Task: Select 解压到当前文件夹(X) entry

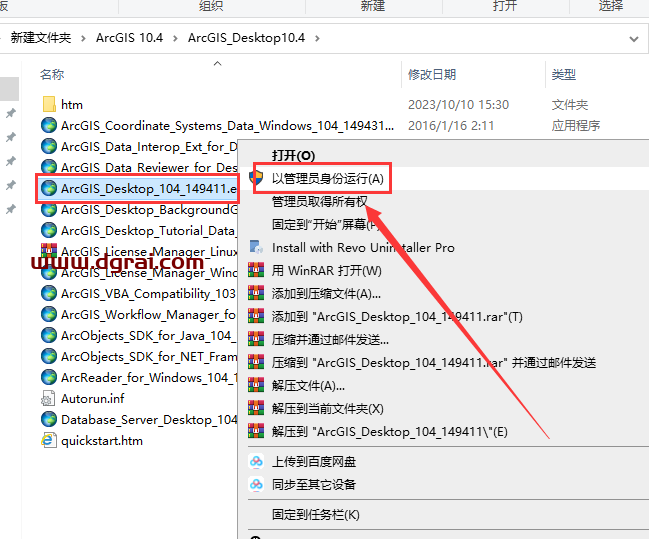Action: coord(327,409)
